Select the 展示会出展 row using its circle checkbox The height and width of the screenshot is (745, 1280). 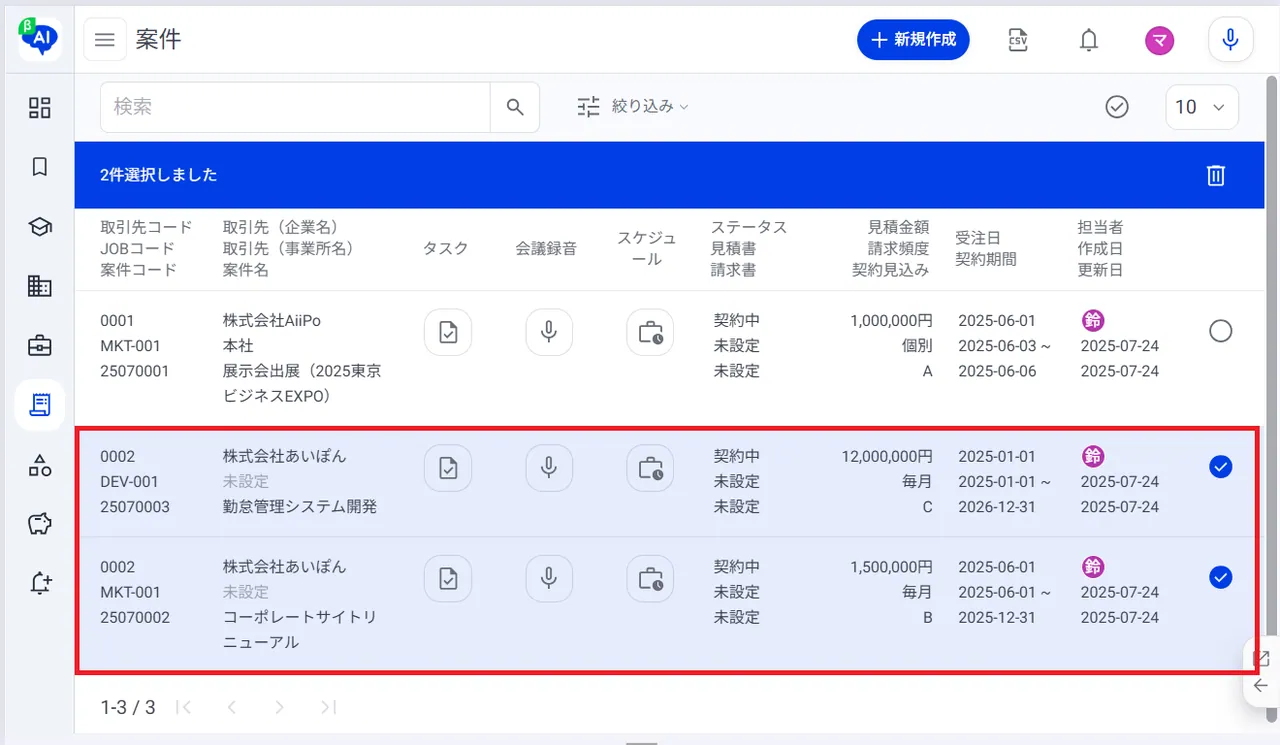1220,331
